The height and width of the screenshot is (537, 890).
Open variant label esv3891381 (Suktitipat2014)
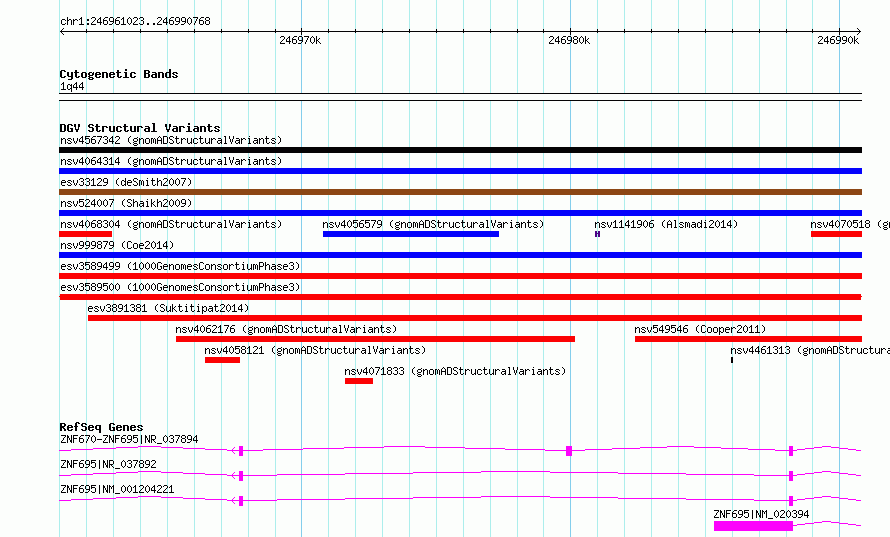[168, 308]
